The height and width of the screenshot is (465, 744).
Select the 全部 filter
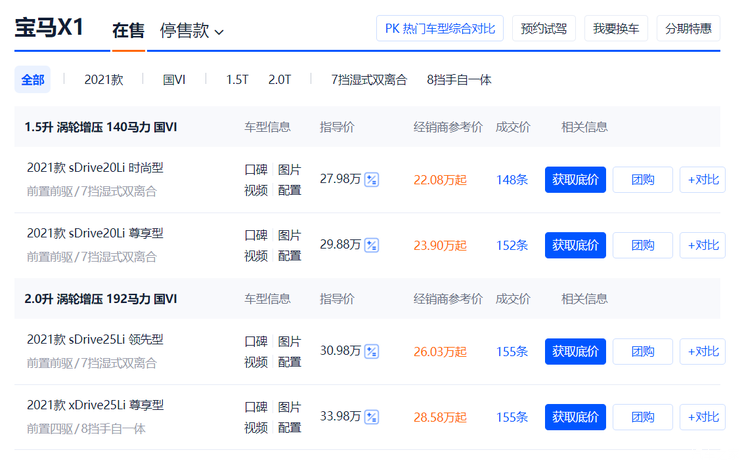(x=32, y=80)
